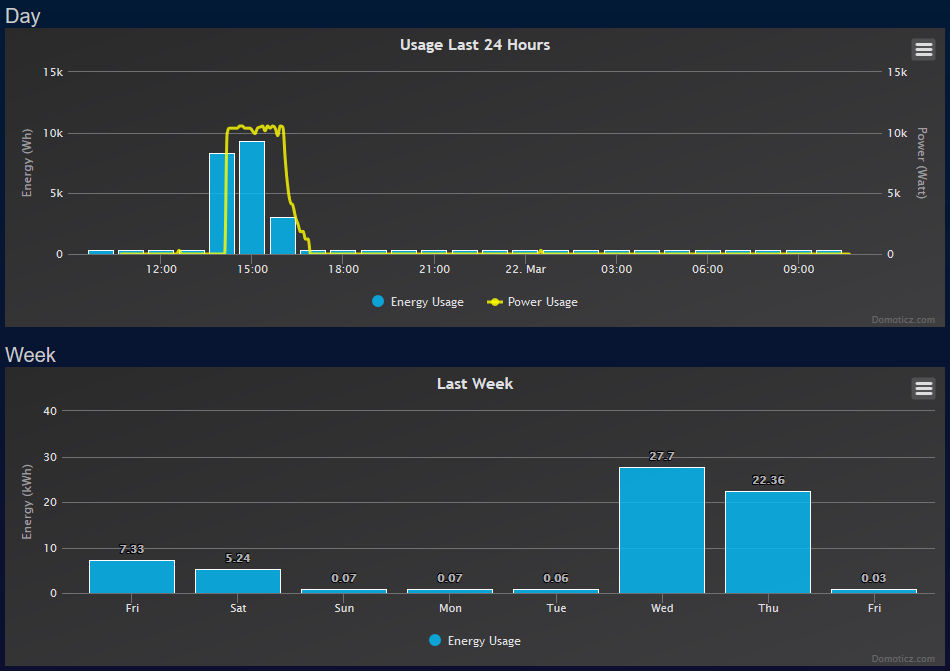Screen dimensions: 950x671
Task: Click the blue Energy Usage legend dot in day chart
Action: pyautogui.click(x=378, y=302)
